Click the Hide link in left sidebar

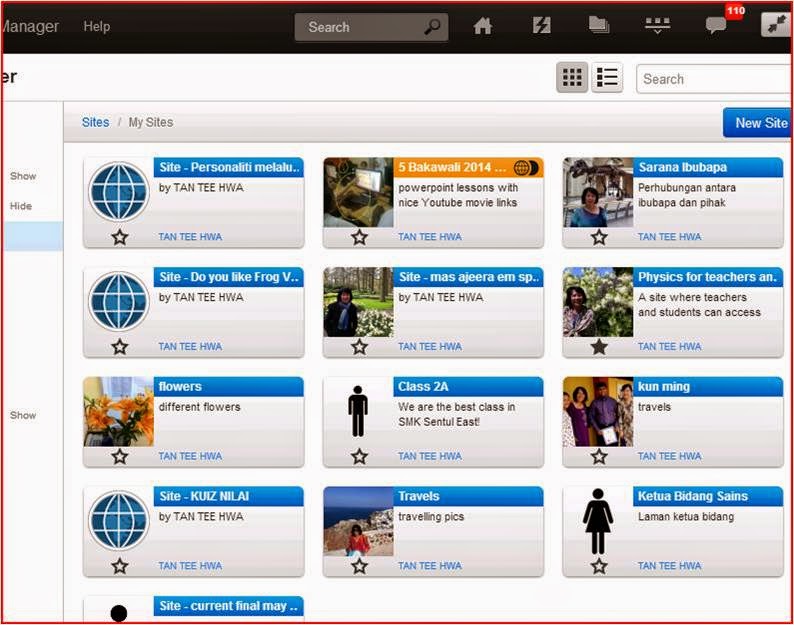21,206
